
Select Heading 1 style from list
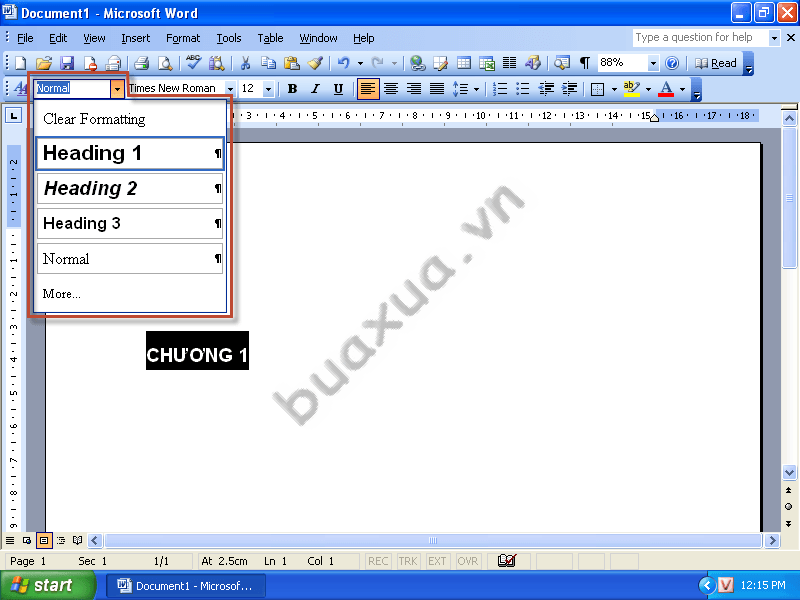[130, 153]
